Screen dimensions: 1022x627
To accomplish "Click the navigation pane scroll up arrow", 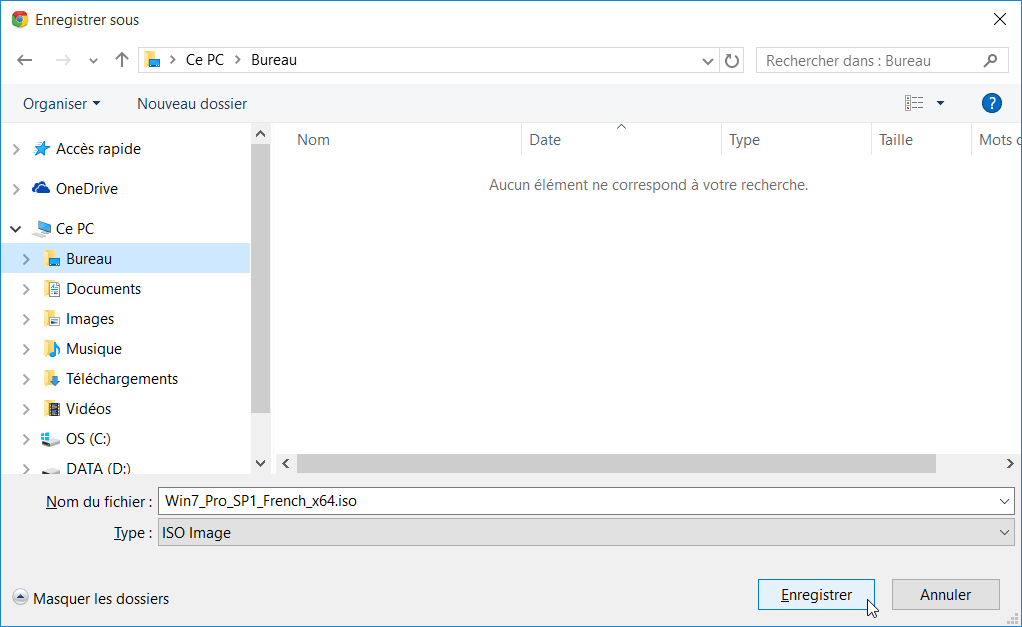I will 260,134.
